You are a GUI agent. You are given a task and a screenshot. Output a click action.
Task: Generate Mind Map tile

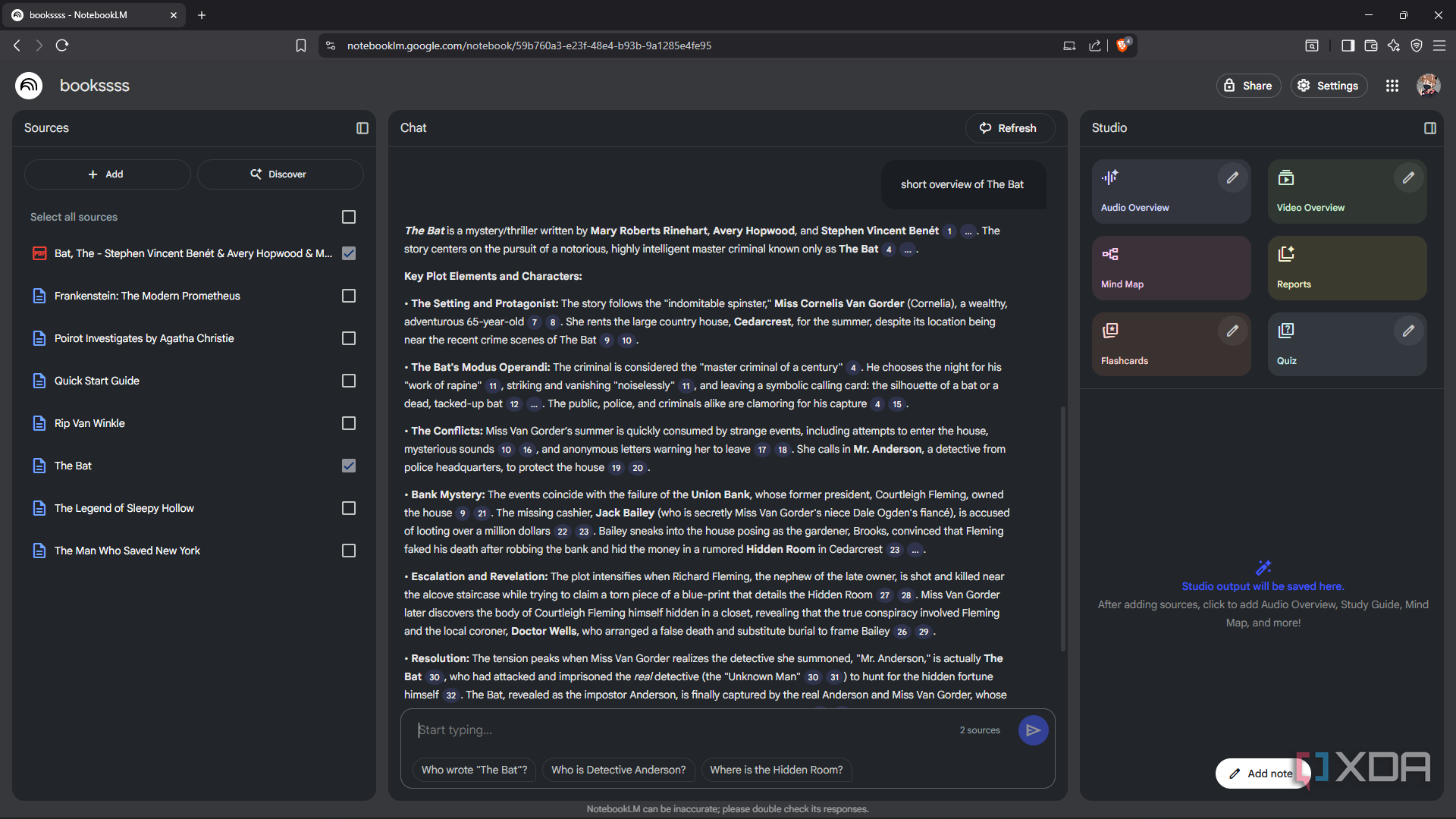tap(1171, 268)
